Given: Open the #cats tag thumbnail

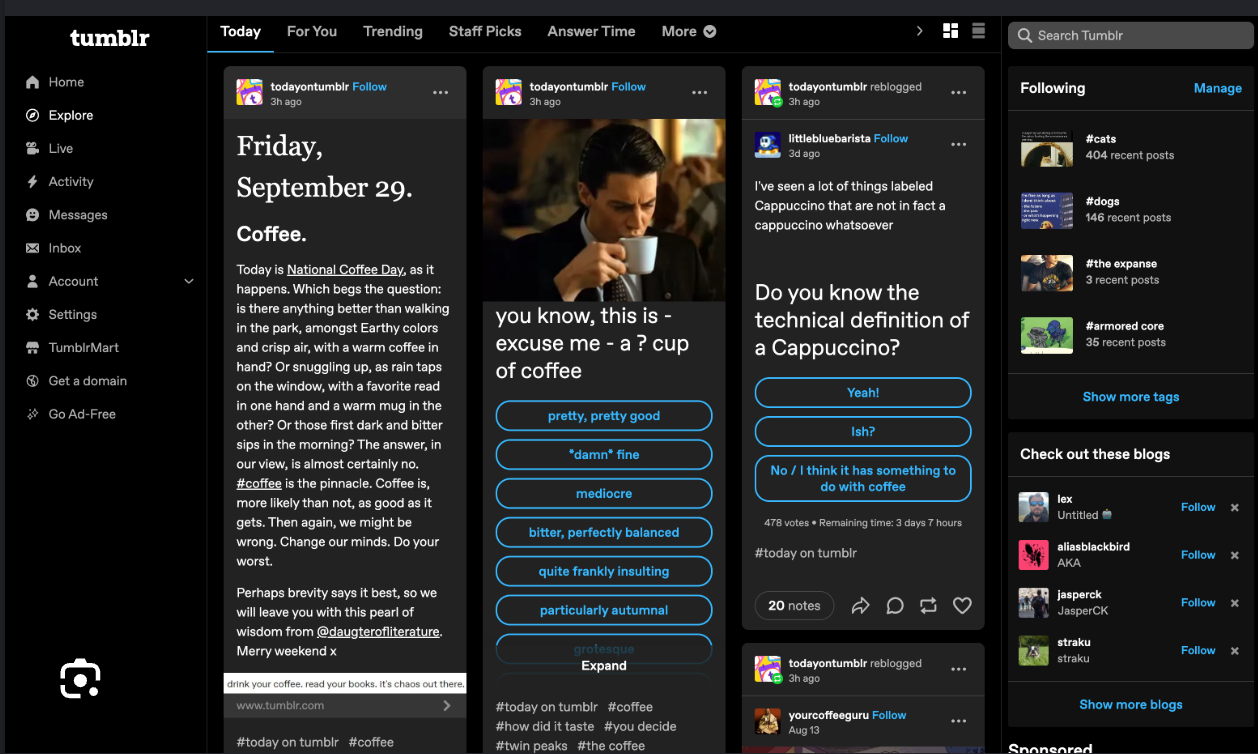Looking at the screenshot, I should 1047,147.
